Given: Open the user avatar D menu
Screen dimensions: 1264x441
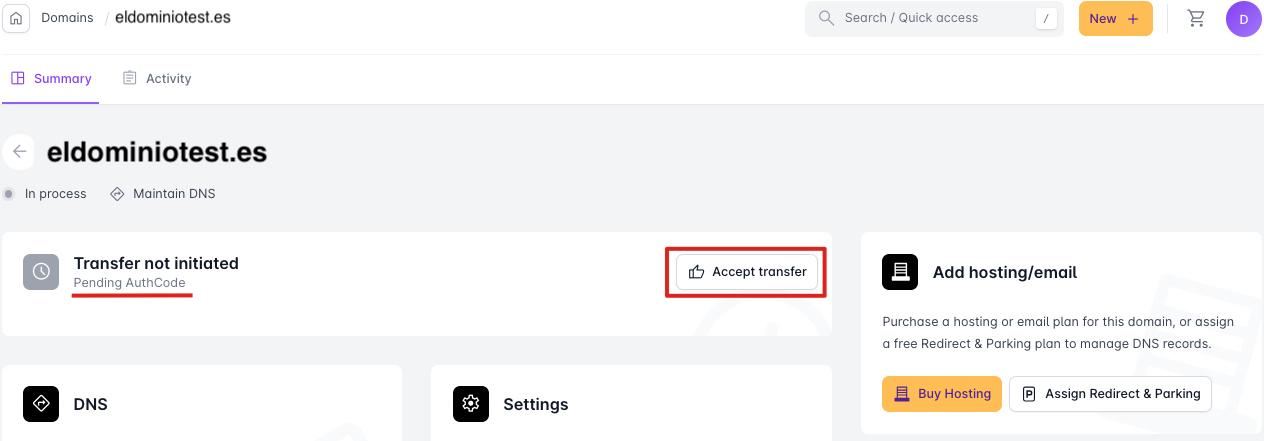Looking at the screenshot, I should point(1243,19).
